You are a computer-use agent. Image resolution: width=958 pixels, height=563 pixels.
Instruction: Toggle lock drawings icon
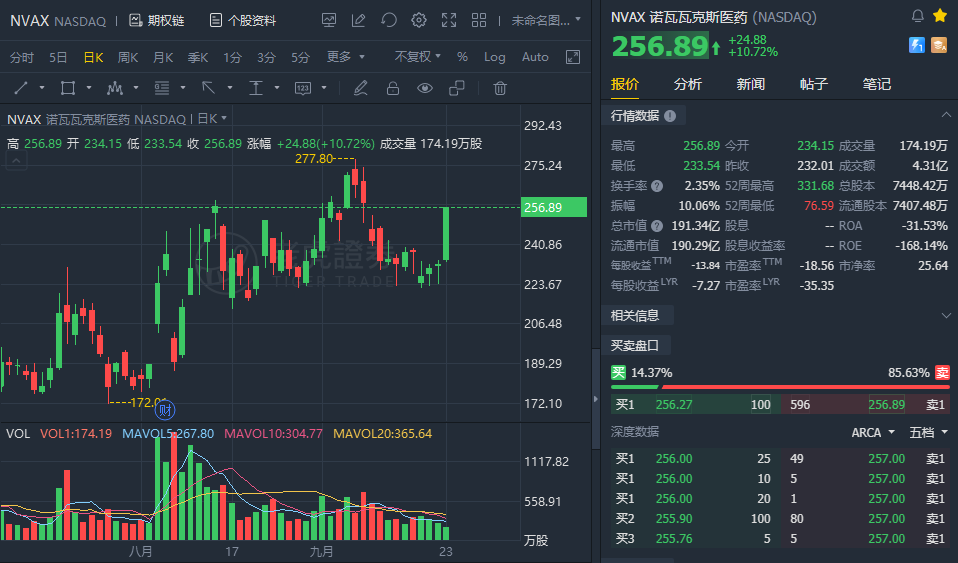[x=393, y=88]
